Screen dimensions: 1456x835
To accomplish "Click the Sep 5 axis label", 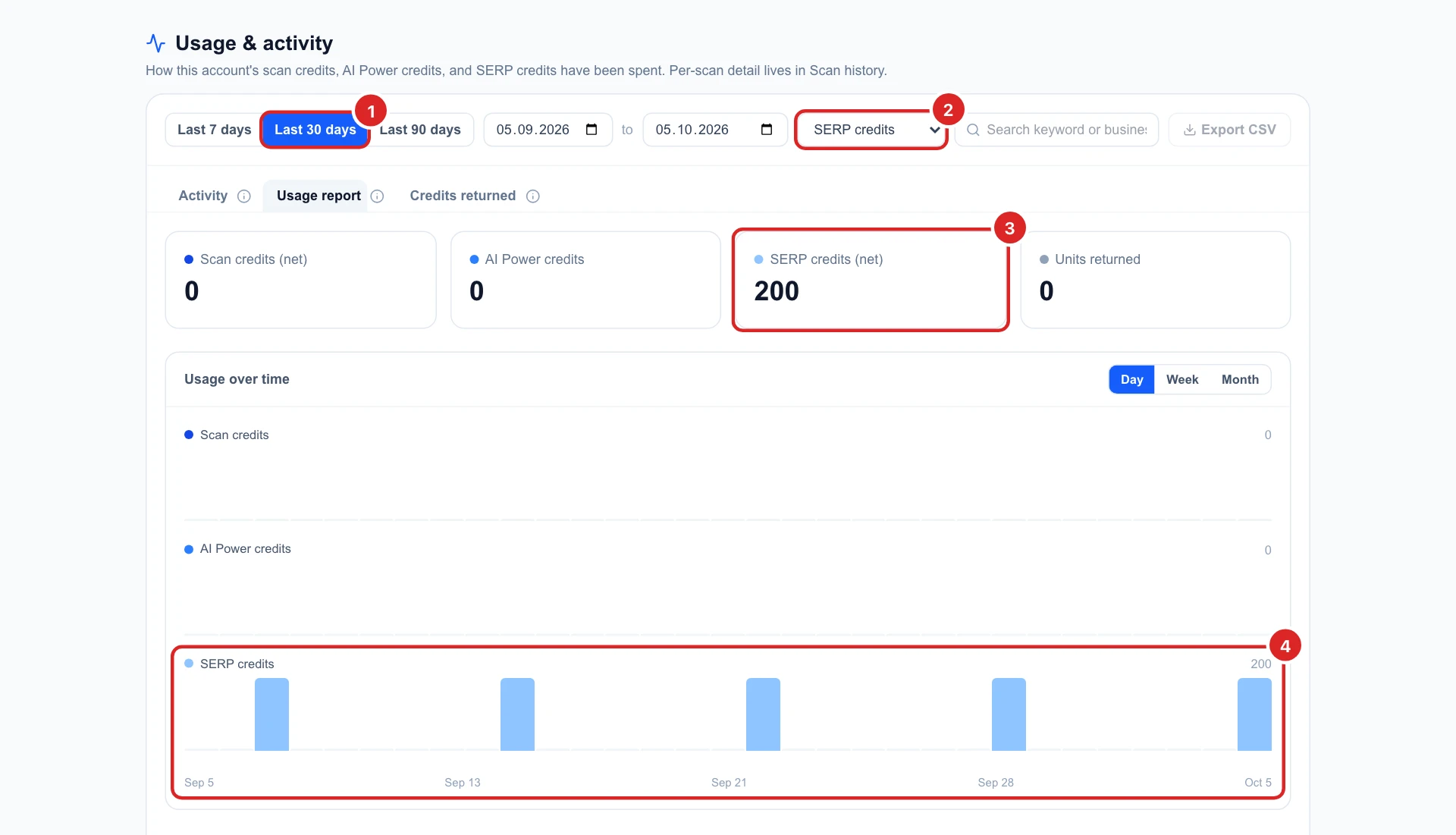I will coord(199,782).
